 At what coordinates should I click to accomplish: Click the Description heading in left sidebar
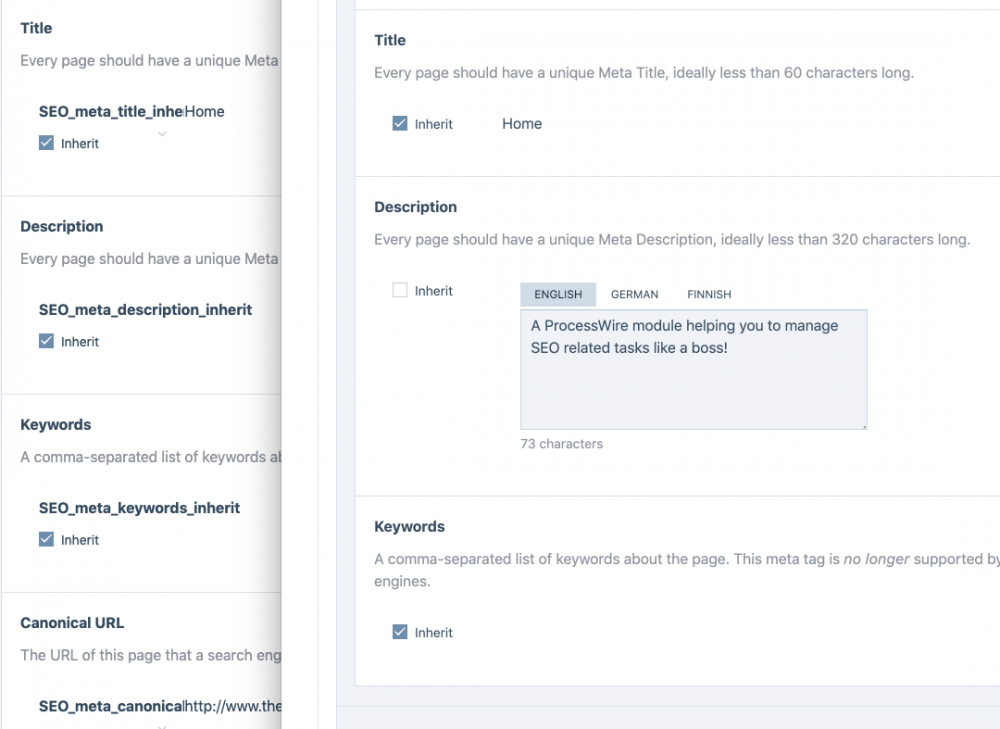pos(61,226)
